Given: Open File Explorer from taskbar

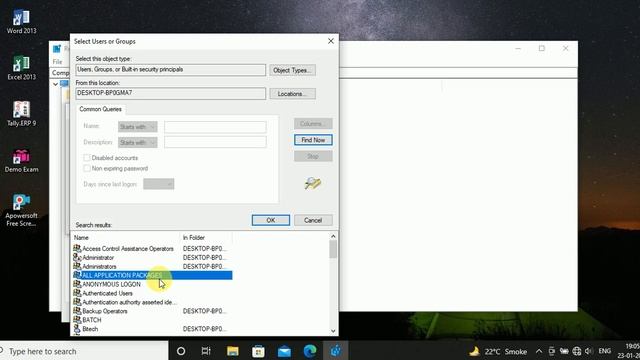Looking at the screenshot, I should click(x=233, y=351).
